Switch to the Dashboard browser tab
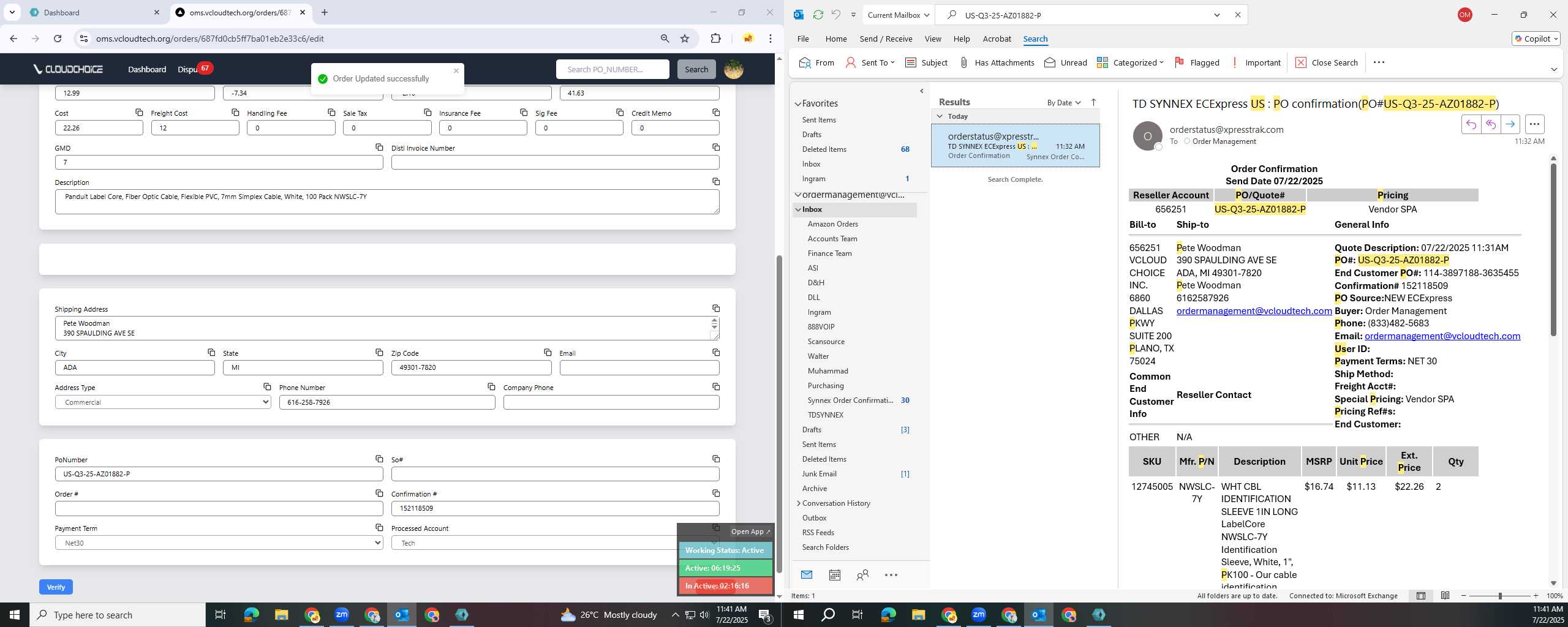 95,12
